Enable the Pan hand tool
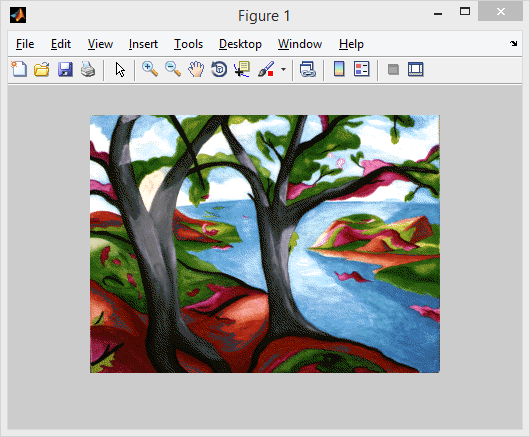This screenshot has width=530, height=437. pyautogui.click(x=196, y=69)
